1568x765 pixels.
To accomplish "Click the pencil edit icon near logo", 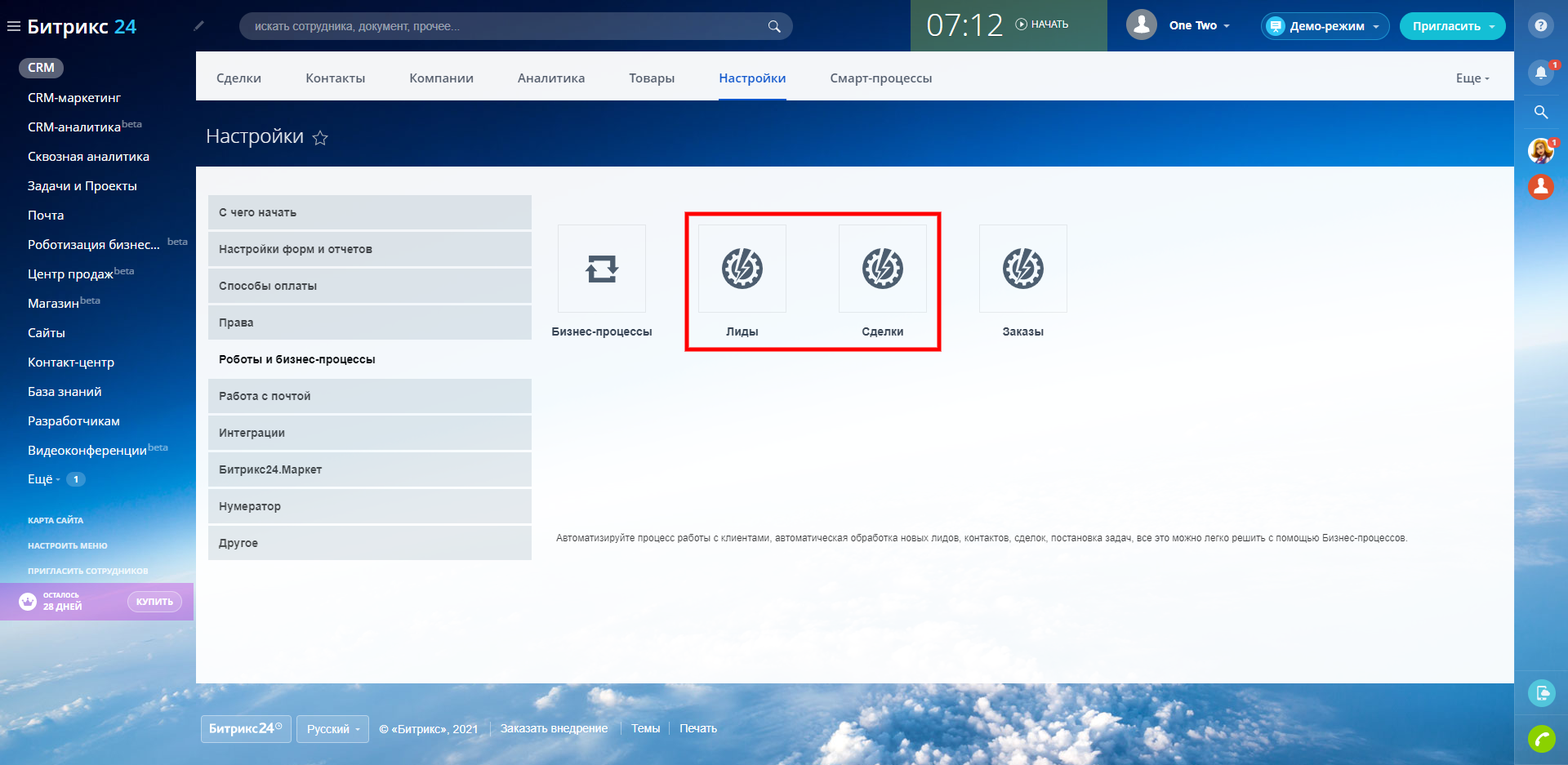I will [x=198, y=26].
